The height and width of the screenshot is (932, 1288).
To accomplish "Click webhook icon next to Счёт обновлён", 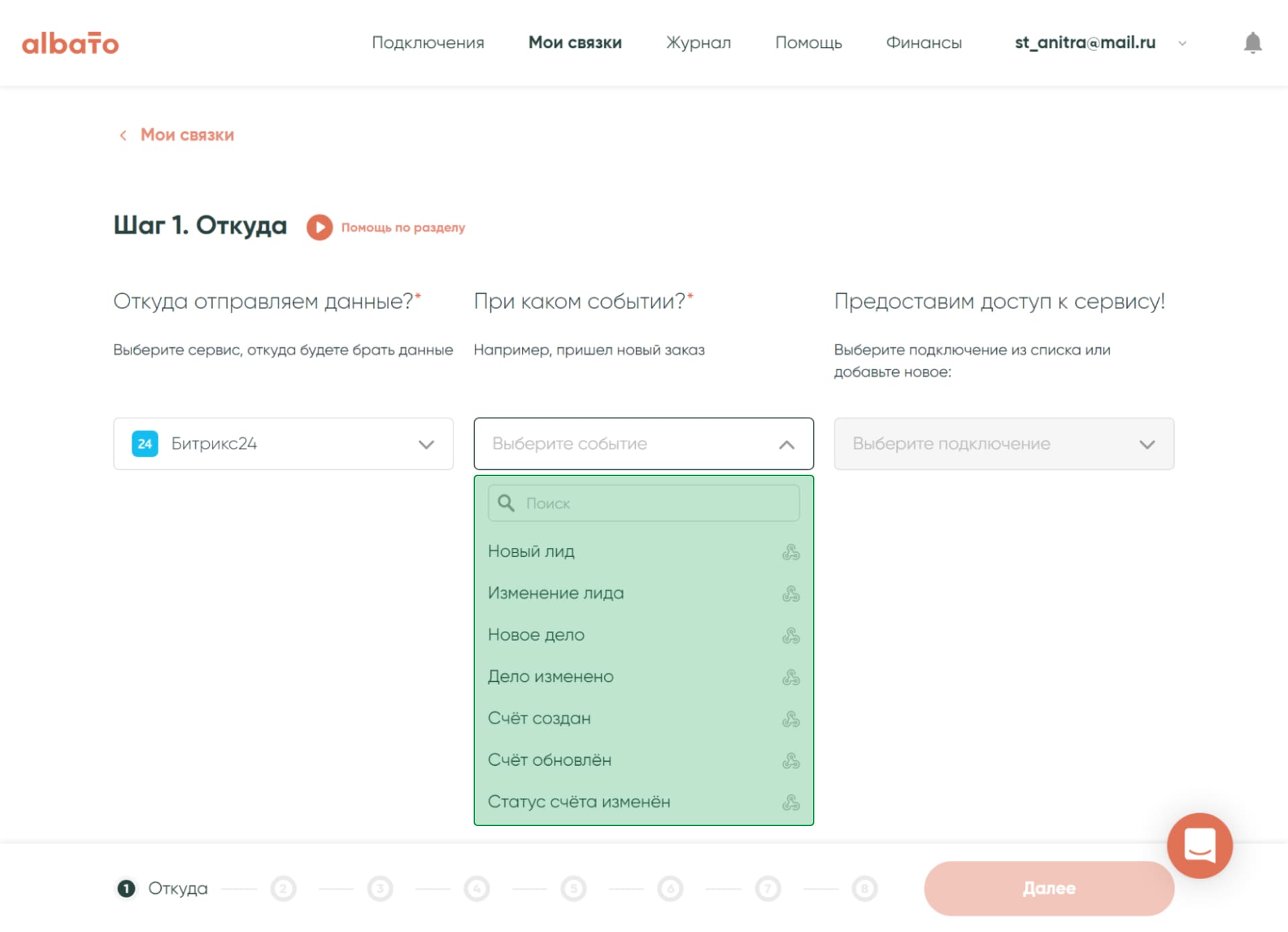I will tap(791, 760).
